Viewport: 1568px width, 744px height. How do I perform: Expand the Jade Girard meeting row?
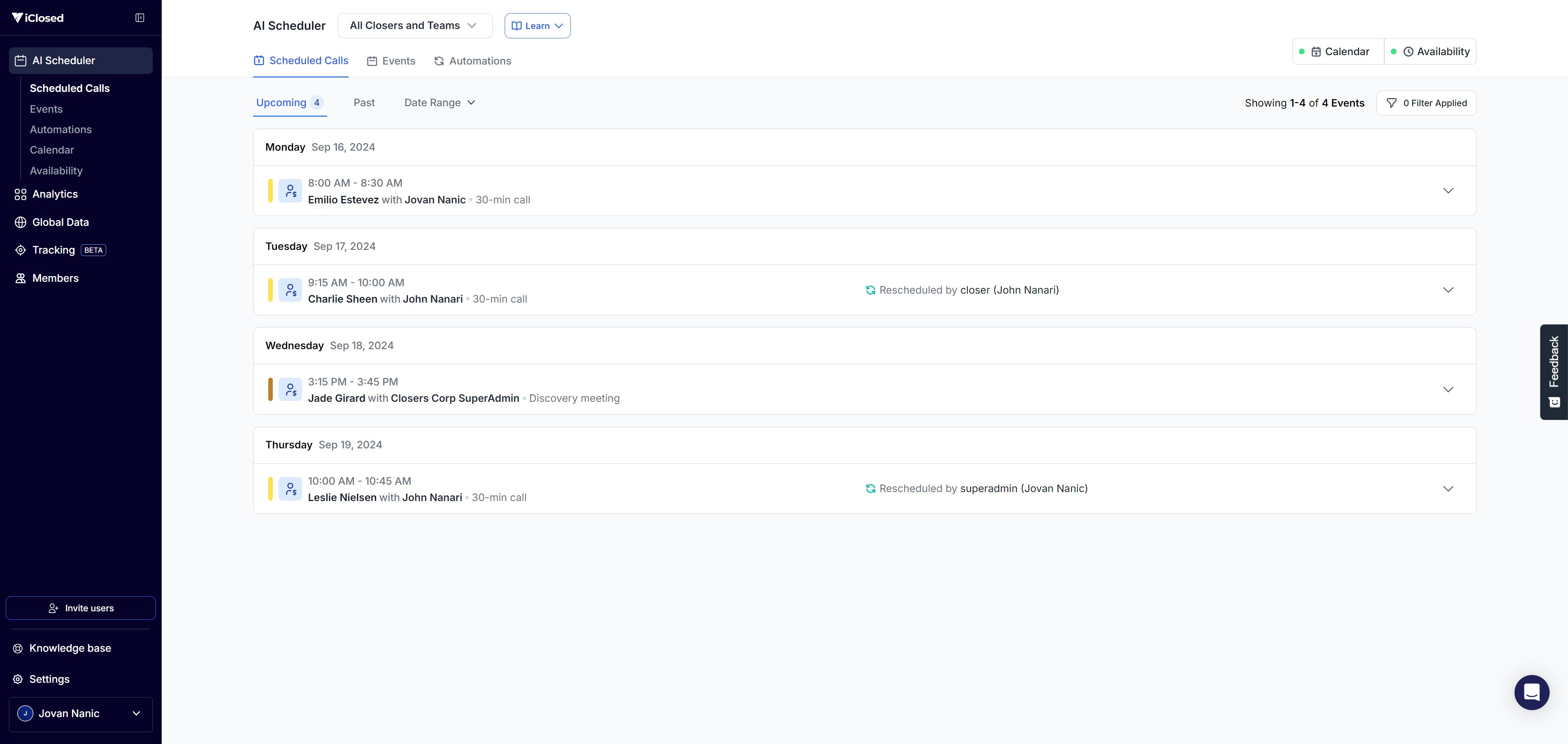click(1448, 390)
